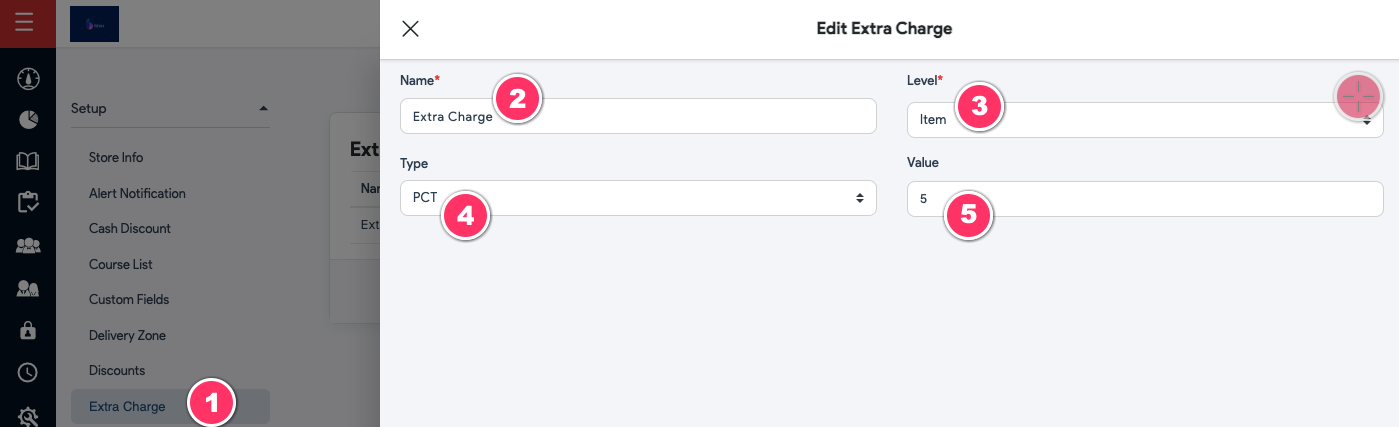Click the Value input field
Viewport: 1399px width, 427px height.
pyautogui.click(x=1145, y=199)
